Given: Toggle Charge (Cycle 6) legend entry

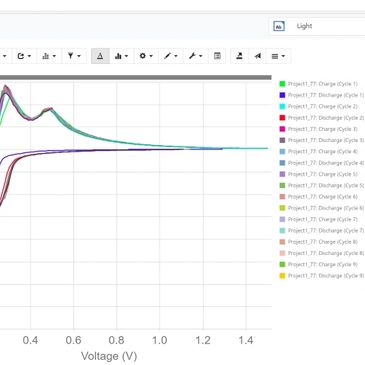Looking at the screenshot, I should tap(318, 197).
